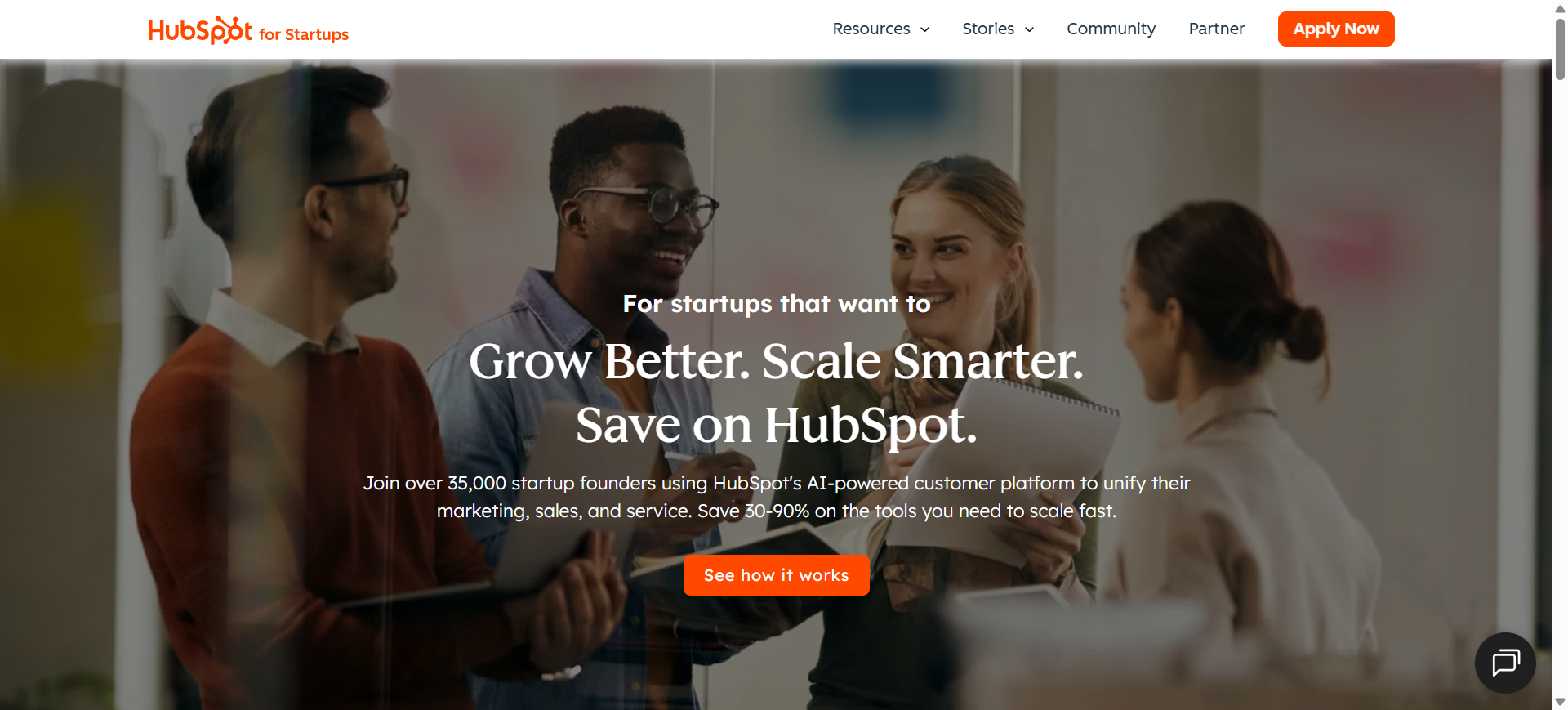
Task: Click the Apply Now button
Action: point(1336,29)
